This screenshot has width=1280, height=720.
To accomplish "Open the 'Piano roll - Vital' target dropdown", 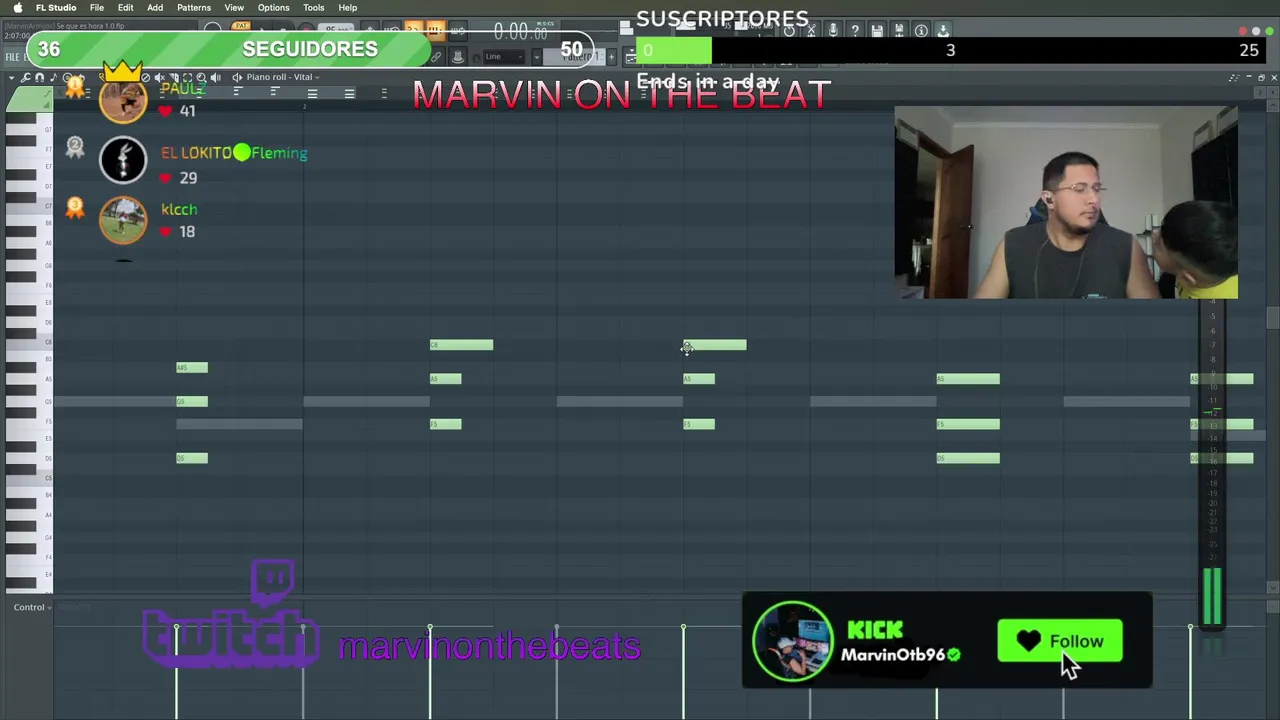I will pyautogui.click(x=282, y=77).
